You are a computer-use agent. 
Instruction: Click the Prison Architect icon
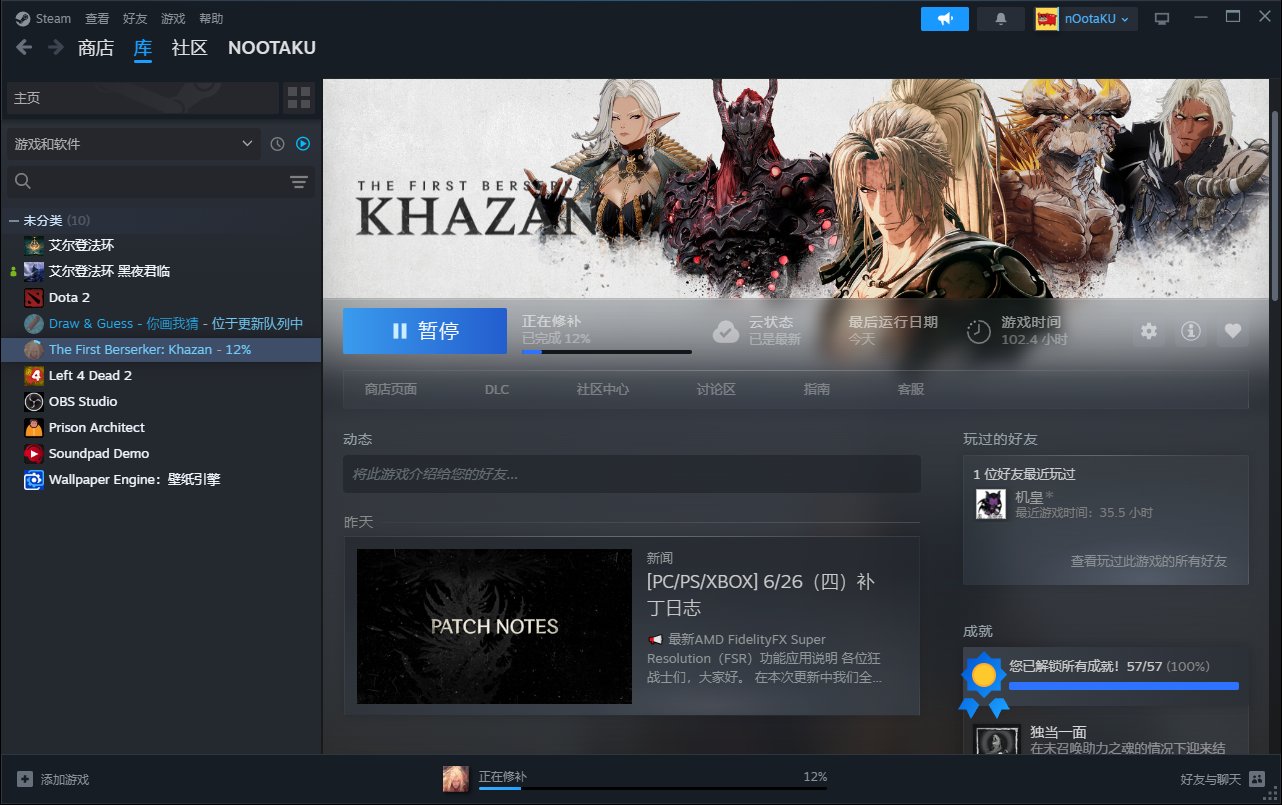point(34,427)
